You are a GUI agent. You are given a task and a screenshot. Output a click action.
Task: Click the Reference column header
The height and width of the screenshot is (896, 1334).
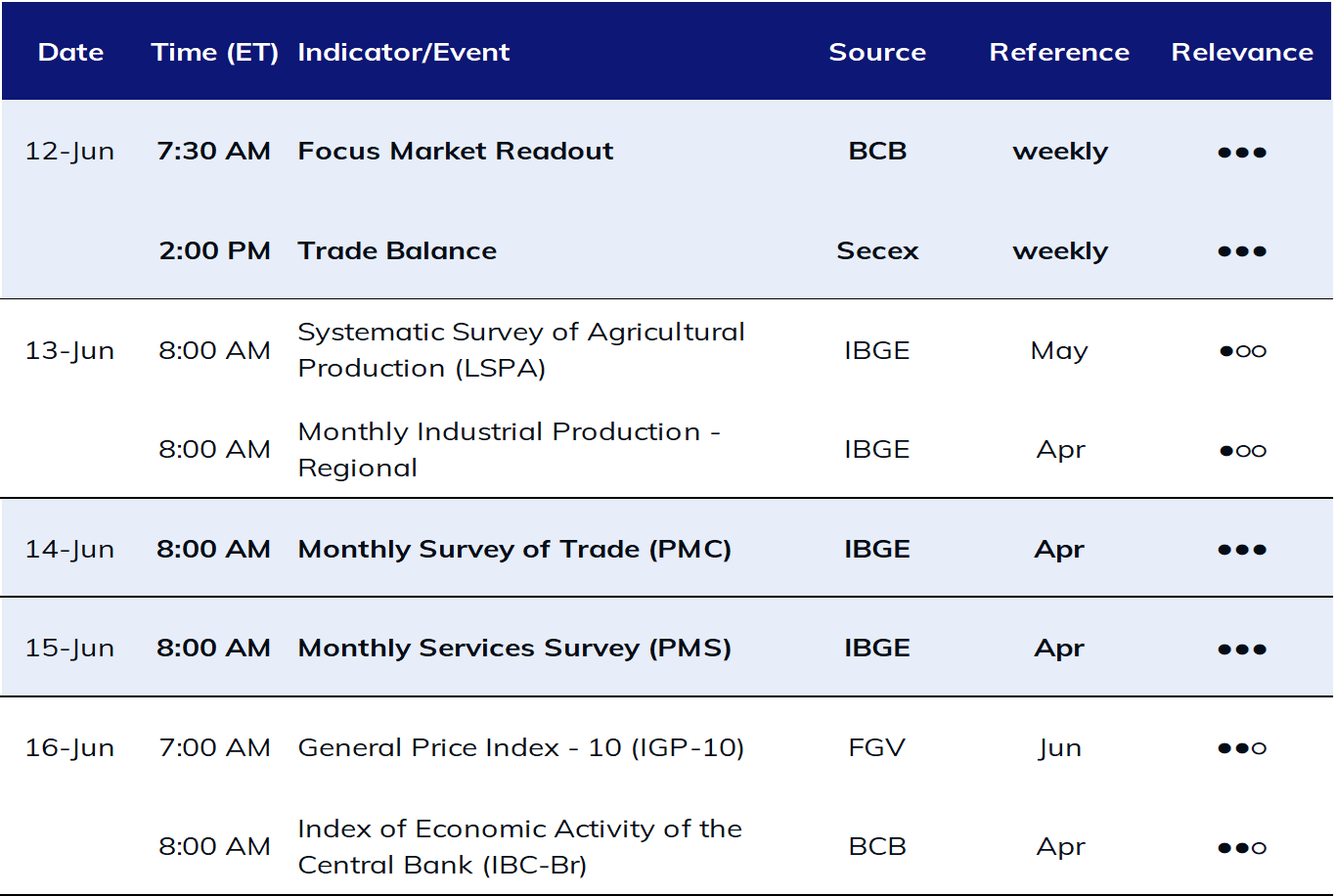1059,52
